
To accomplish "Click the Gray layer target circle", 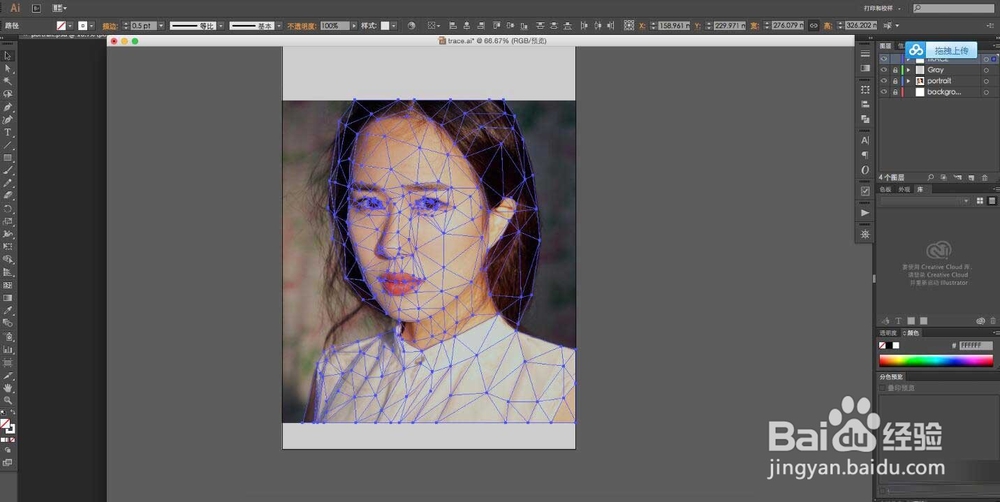I will tap(986, 70).
